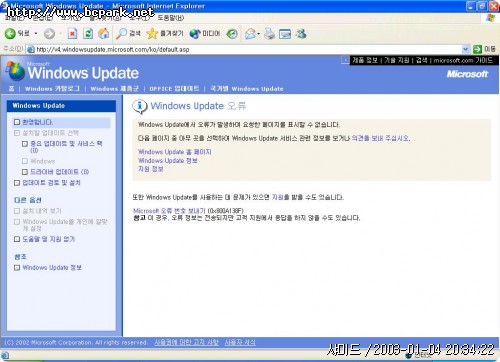Select 설치할 업데이트 선택 in the sidebar
Image resolution: width=500 pixels, height=362 pixels.
(x=50, y=133)
